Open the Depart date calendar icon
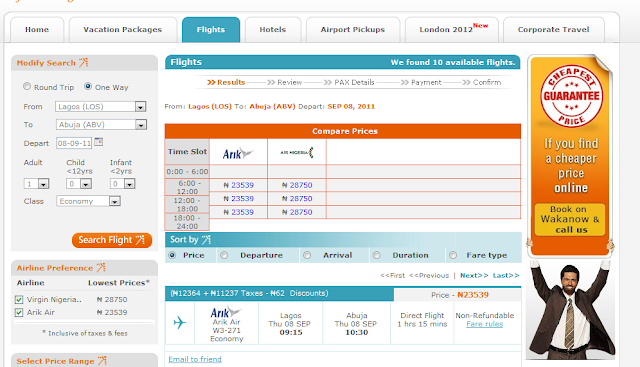This screenshot has width=640, height=367. pos(99,142)
